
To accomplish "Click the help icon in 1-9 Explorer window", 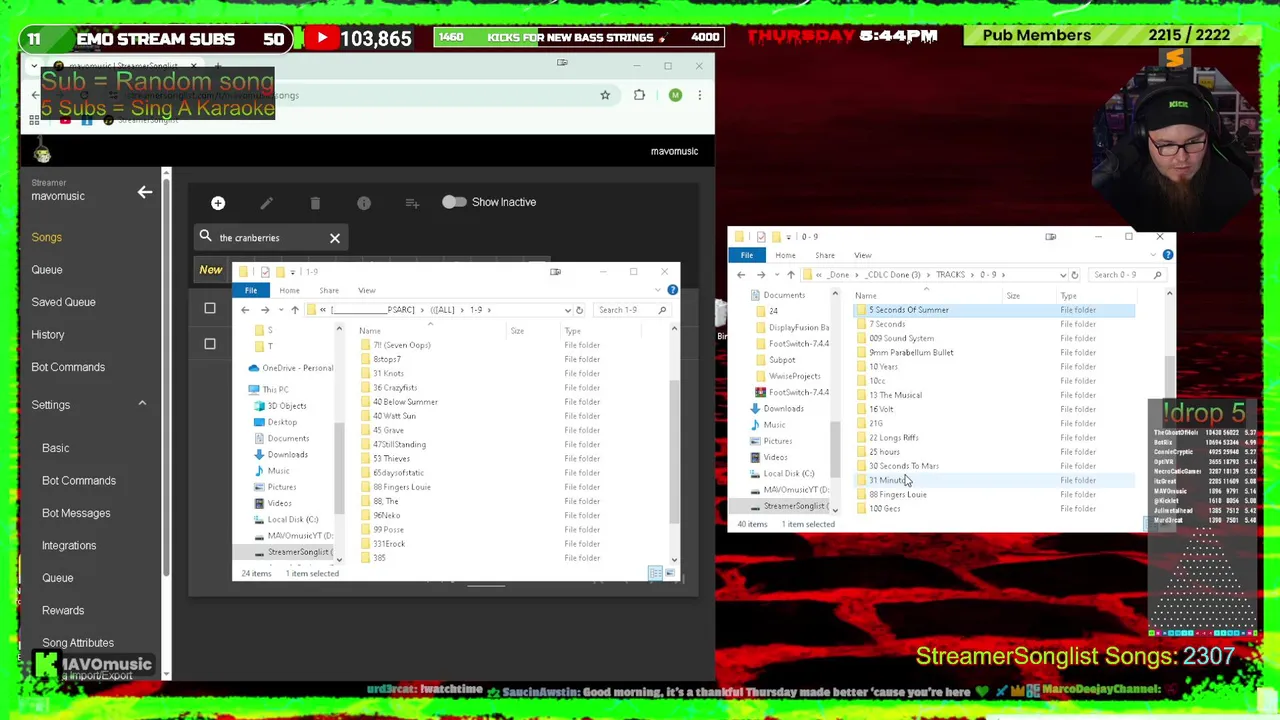I will (x=672, y=290).
